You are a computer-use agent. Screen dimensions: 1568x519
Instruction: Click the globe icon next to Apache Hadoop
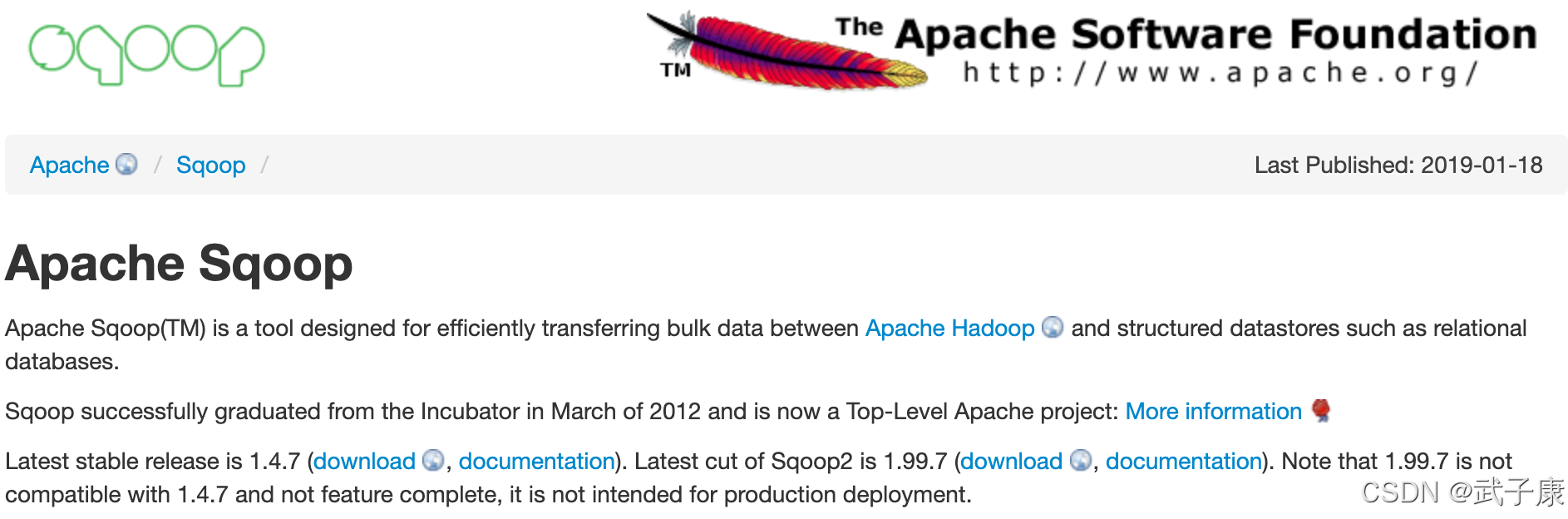pos(1053,329)
